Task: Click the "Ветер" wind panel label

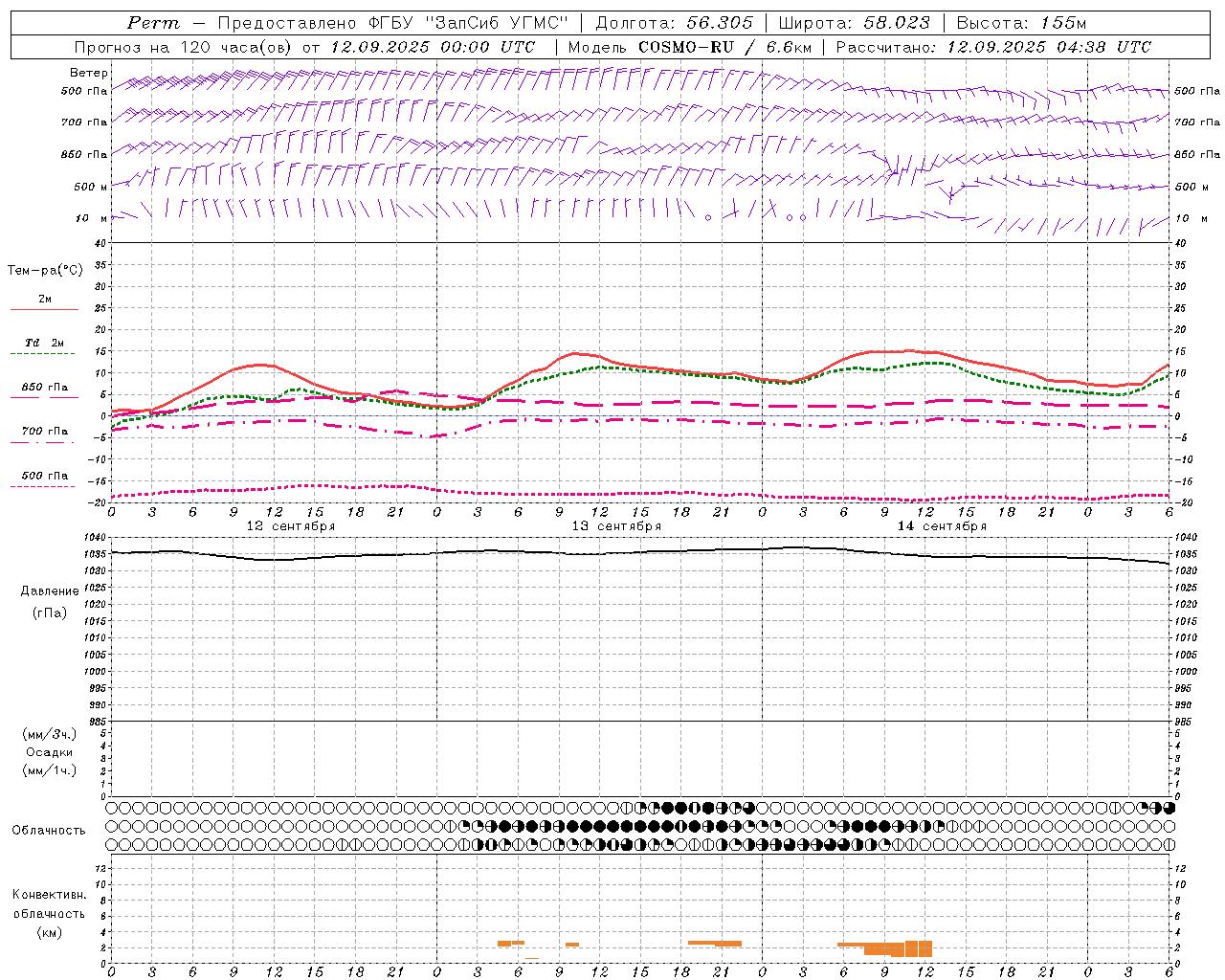Action: click(x=89, y=73)
